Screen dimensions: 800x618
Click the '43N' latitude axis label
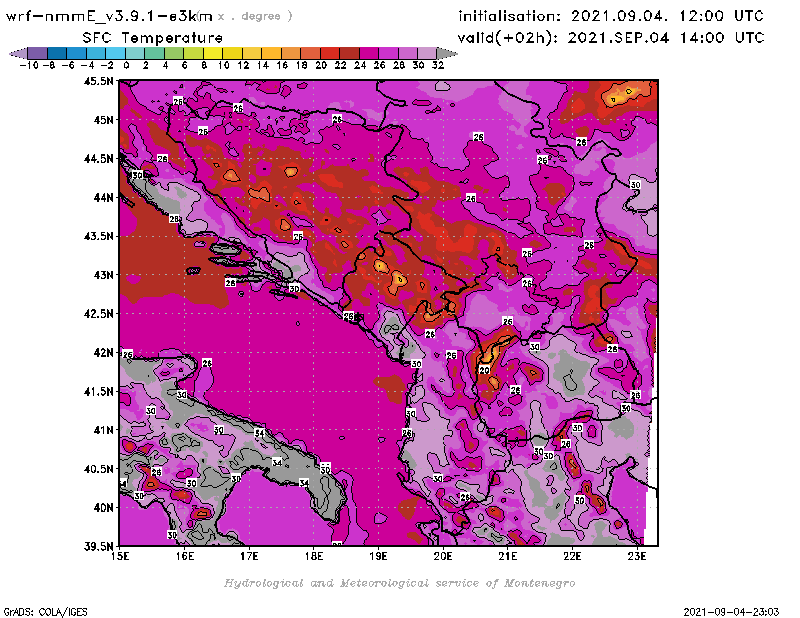point(103,275)
